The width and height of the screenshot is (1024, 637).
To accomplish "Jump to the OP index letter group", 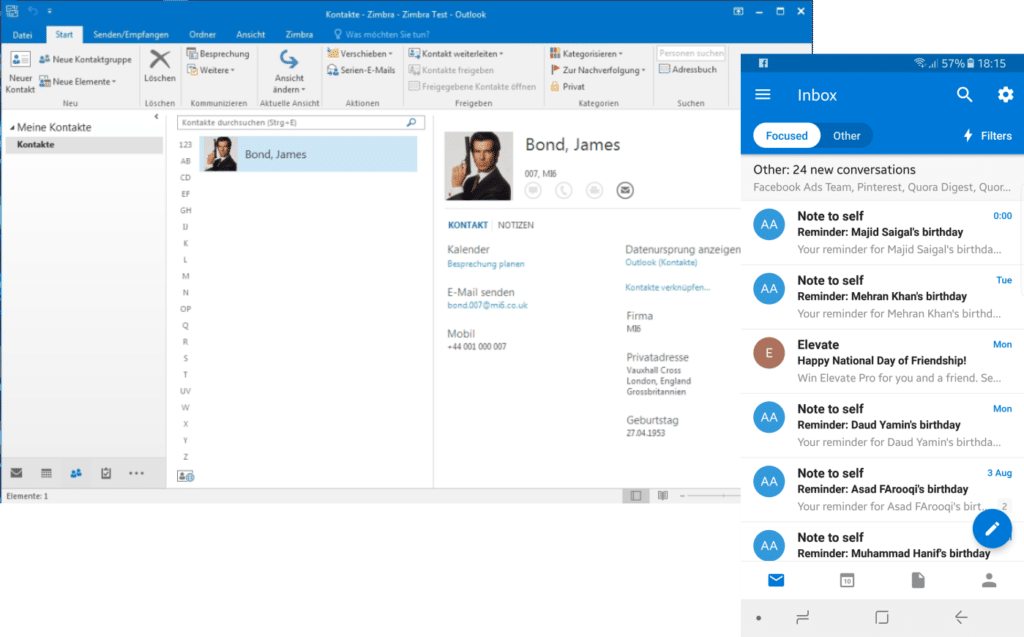I will 185,309.
